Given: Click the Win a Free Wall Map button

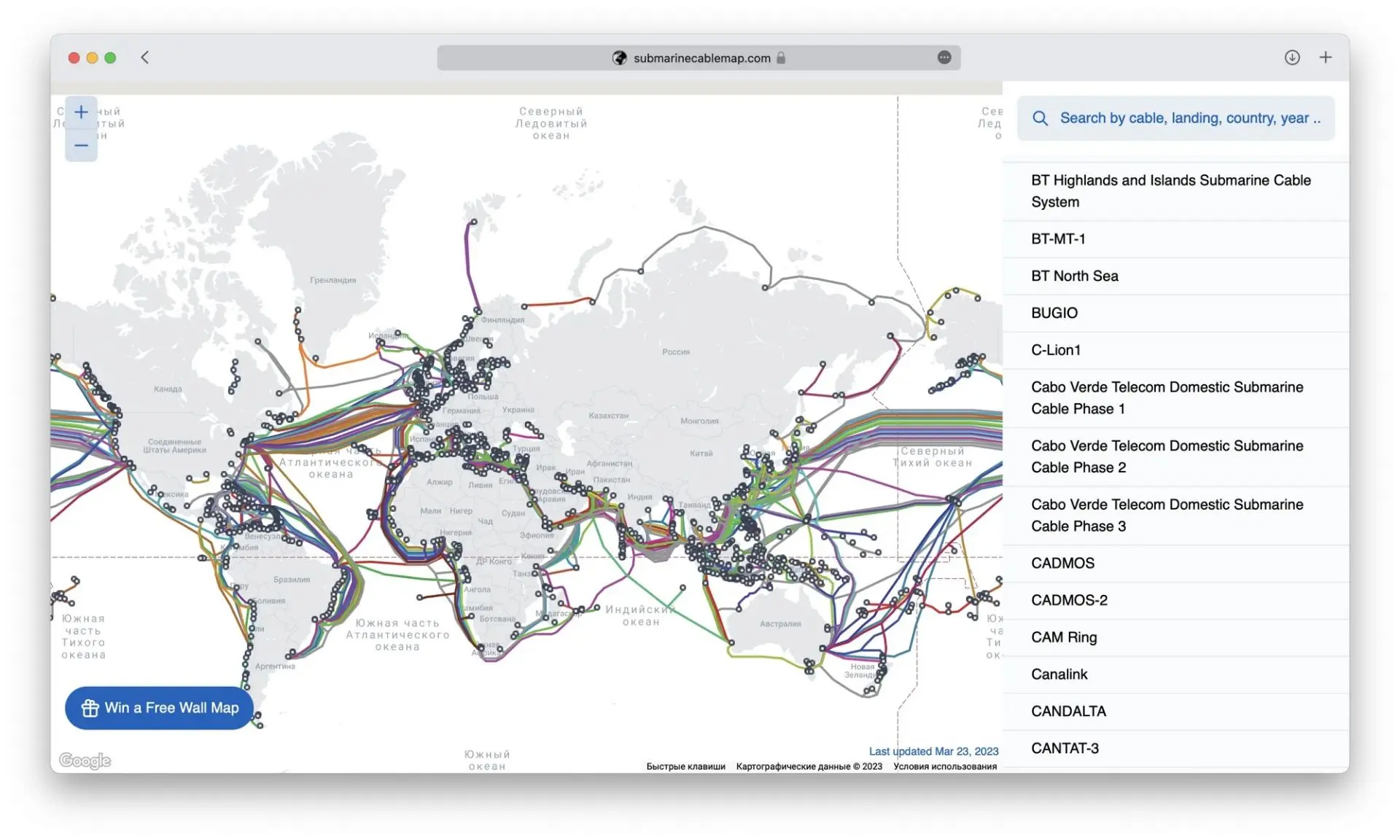Looking at the screenshot, I should pos(159,708).
